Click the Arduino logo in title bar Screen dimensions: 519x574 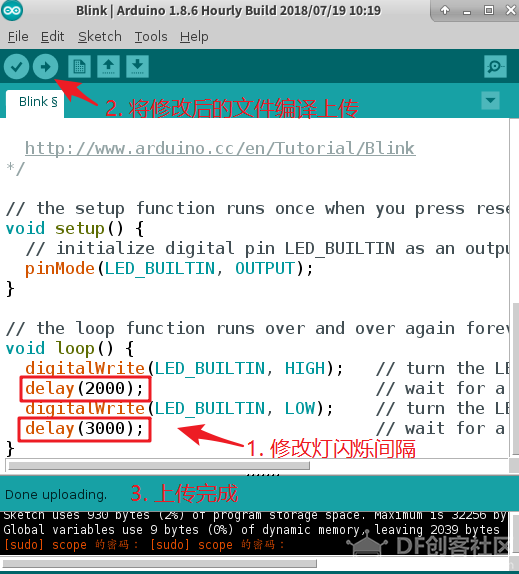12,10
